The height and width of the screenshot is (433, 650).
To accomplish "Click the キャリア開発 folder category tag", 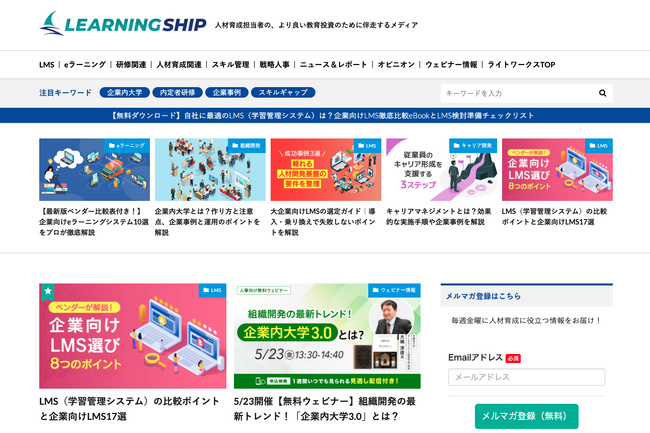I will point(473,145).
